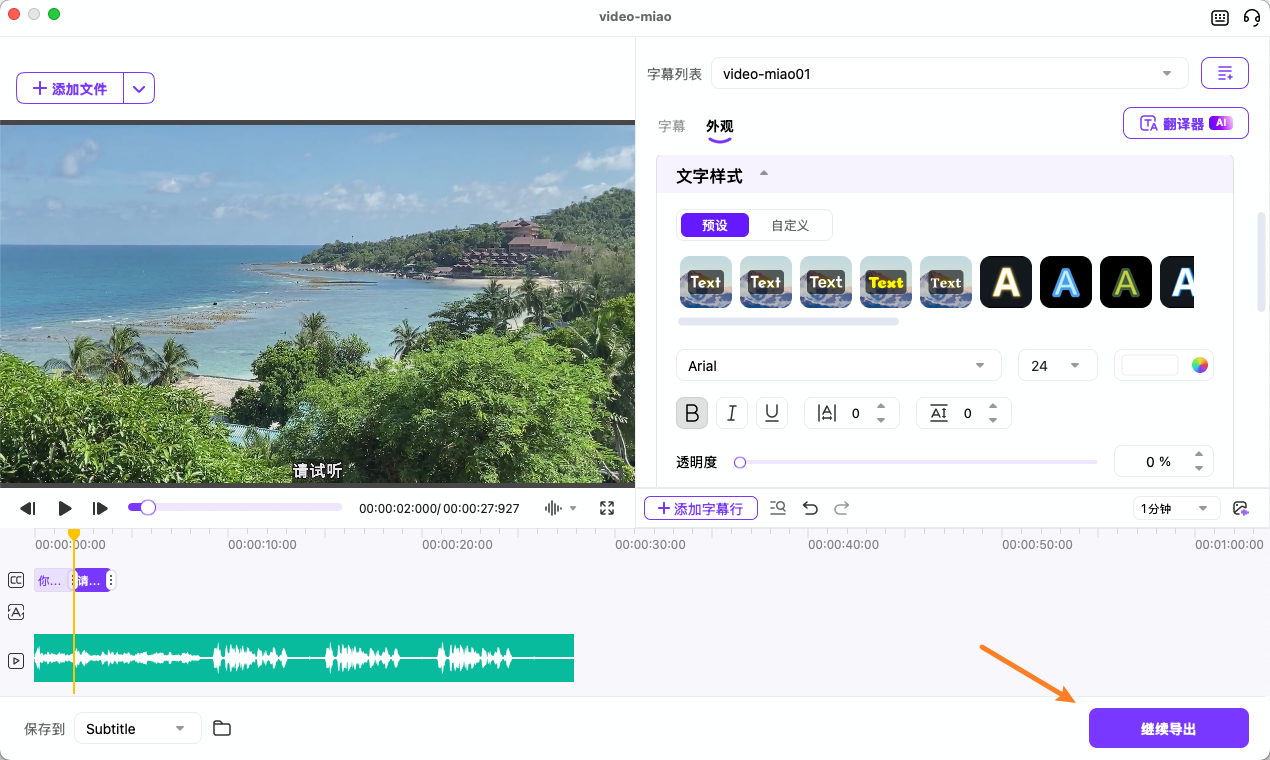The image size is (1270, 760).
Task: Open the text color picker wheel
Action: [x=1199, y=365]
